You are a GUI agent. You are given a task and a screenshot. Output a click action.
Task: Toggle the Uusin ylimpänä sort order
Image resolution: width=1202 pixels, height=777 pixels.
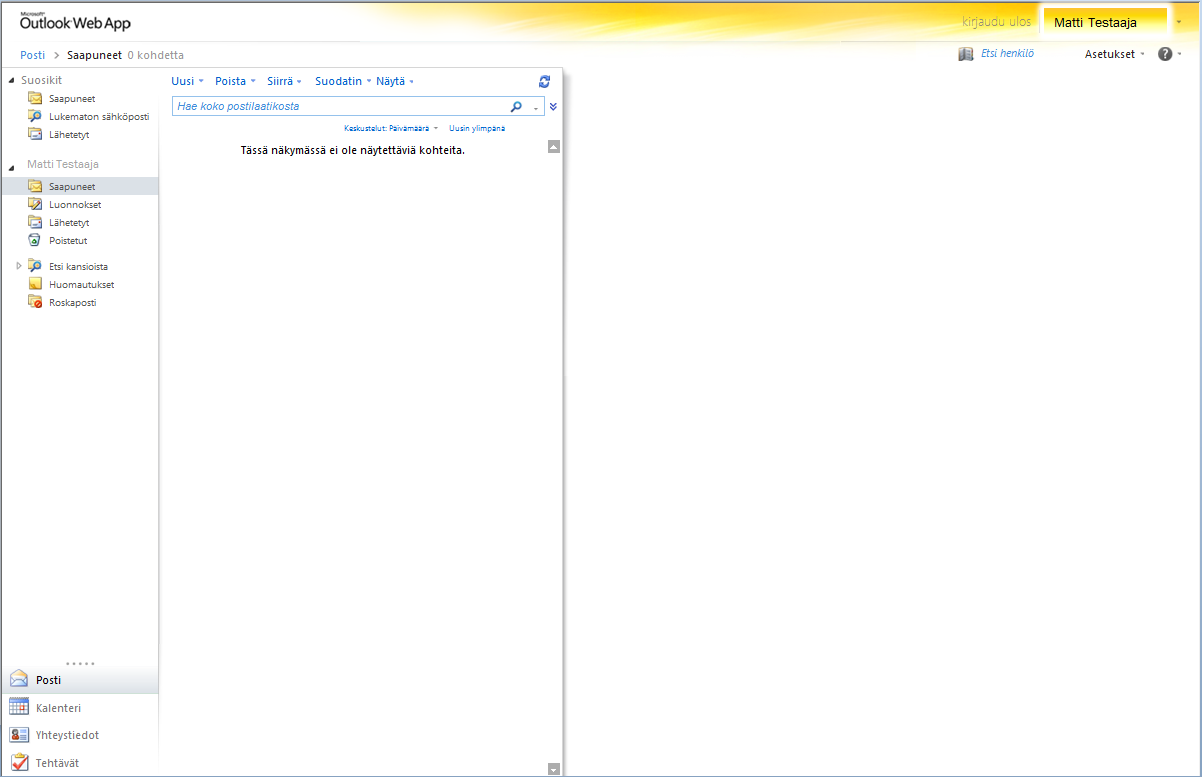click(x=477, y=129)
